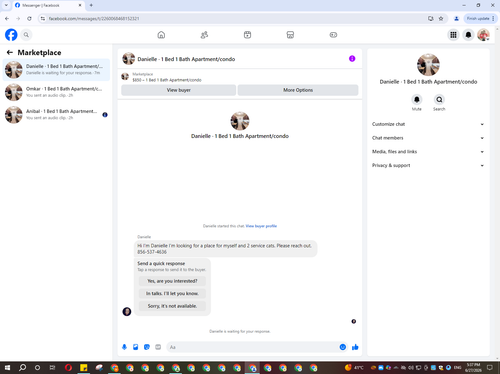The width and height of the screenshot is (500, 374).
Task: Open the Chrome profile icon
Action: (456, 19)
